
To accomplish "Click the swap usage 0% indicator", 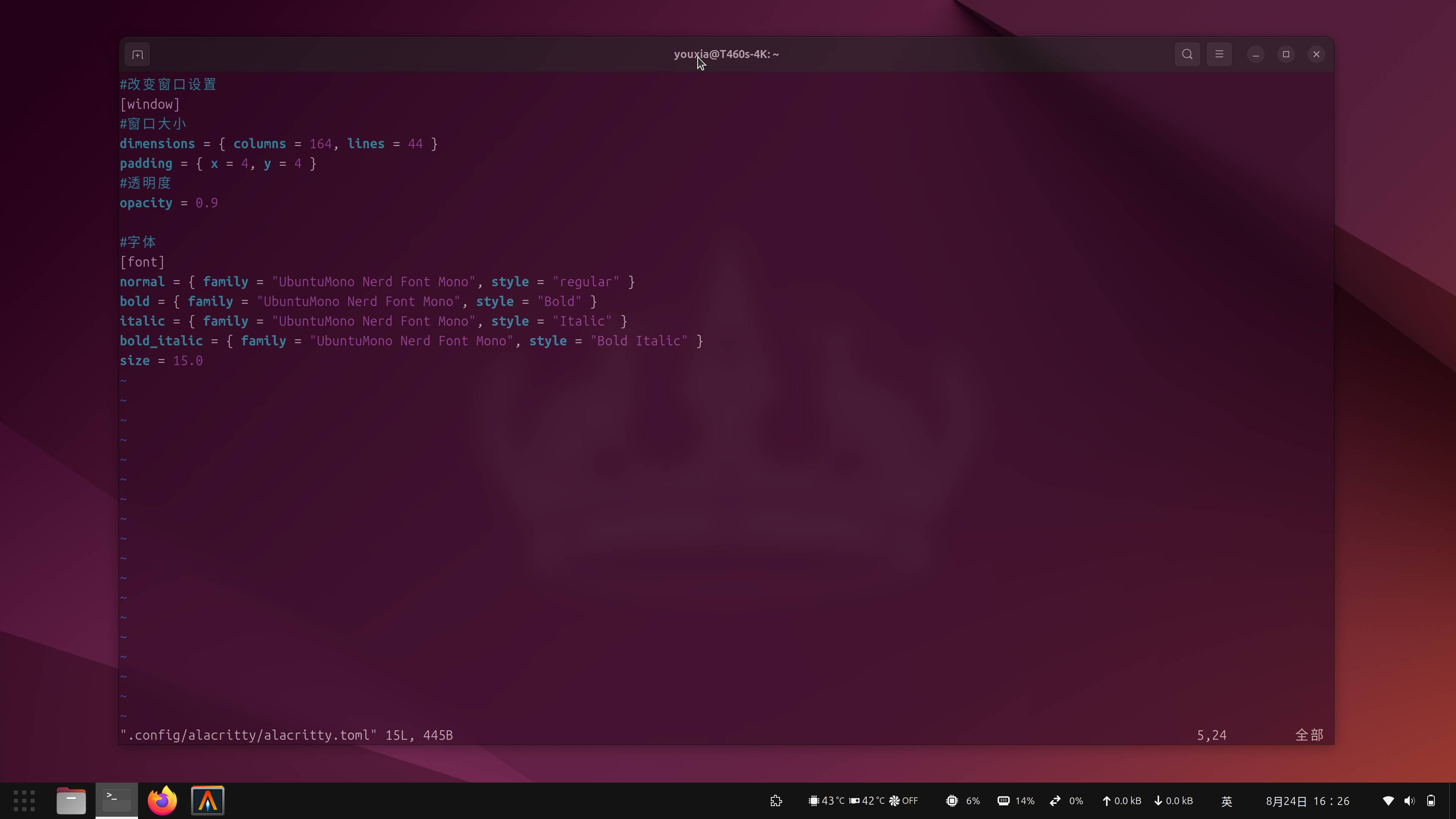I will click(1067, 801).
